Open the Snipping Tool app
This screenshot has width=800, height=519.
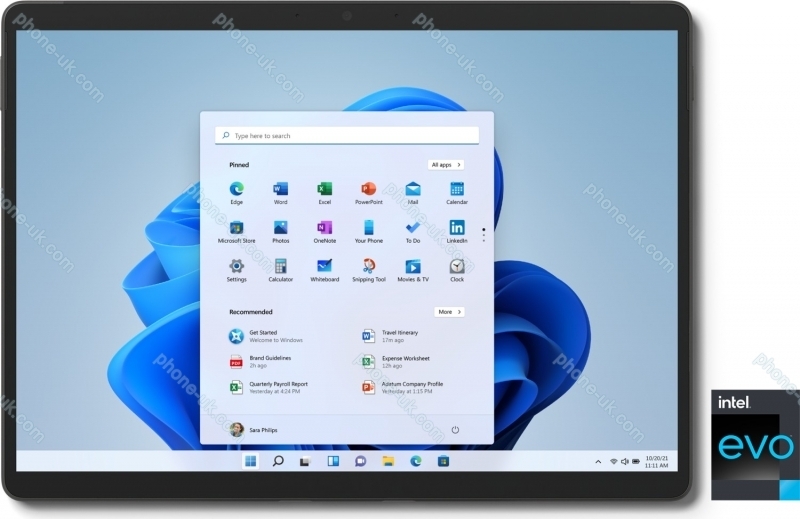(368, 267)
